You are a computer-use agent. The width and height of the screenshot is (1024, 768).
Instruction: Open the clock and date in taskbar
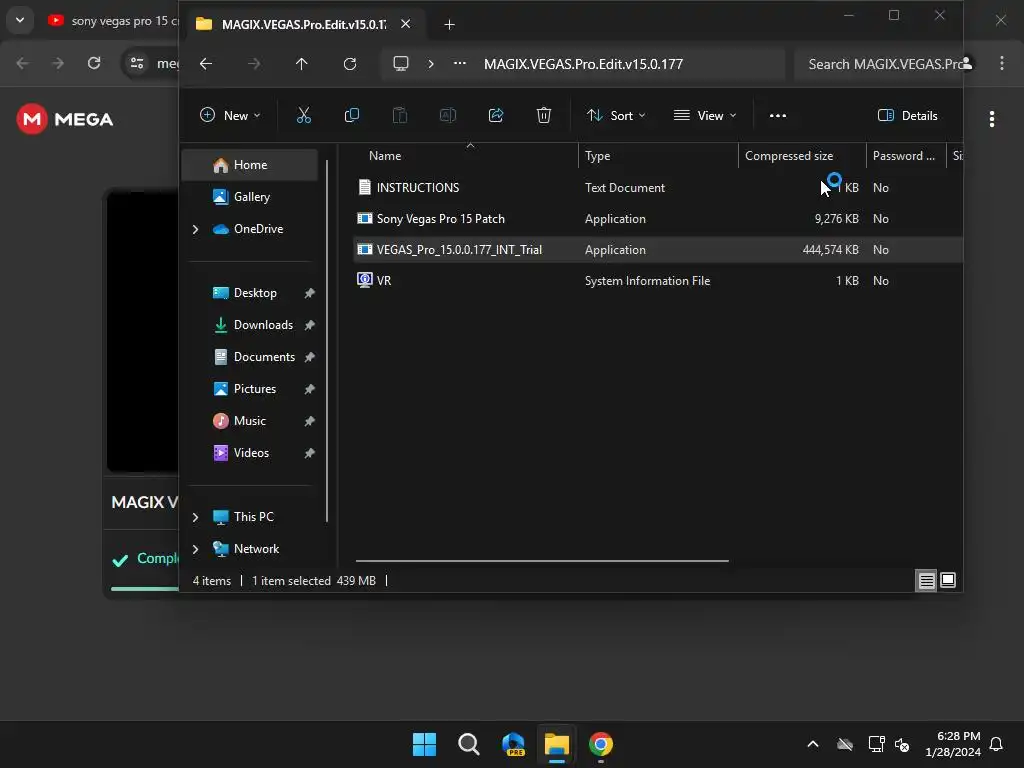(x=952, y=744)
